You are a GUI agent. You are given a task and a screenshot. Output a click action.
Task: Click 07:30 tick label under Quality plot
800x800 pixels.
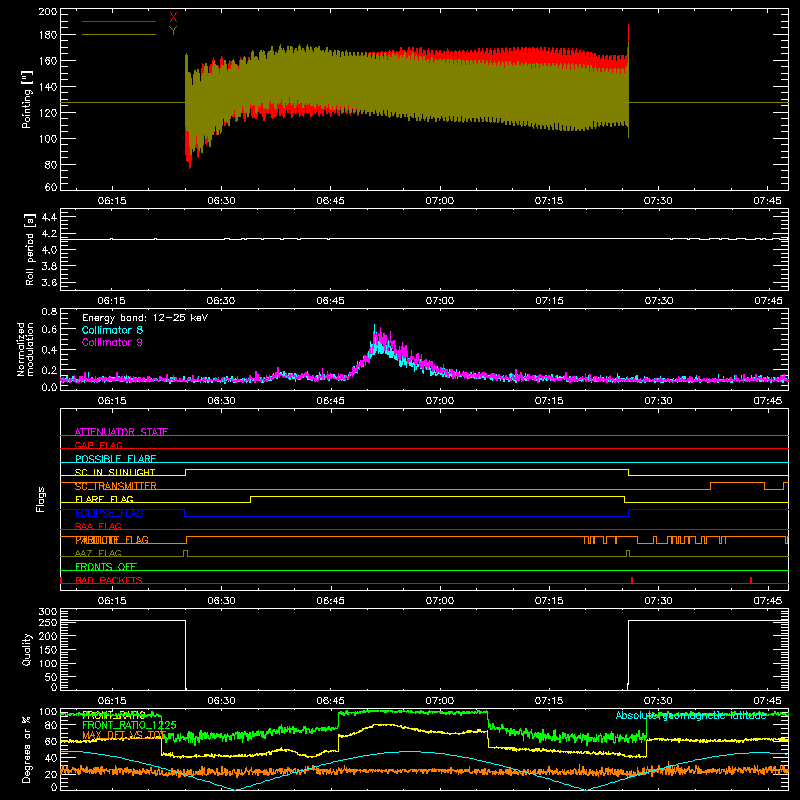658,701
